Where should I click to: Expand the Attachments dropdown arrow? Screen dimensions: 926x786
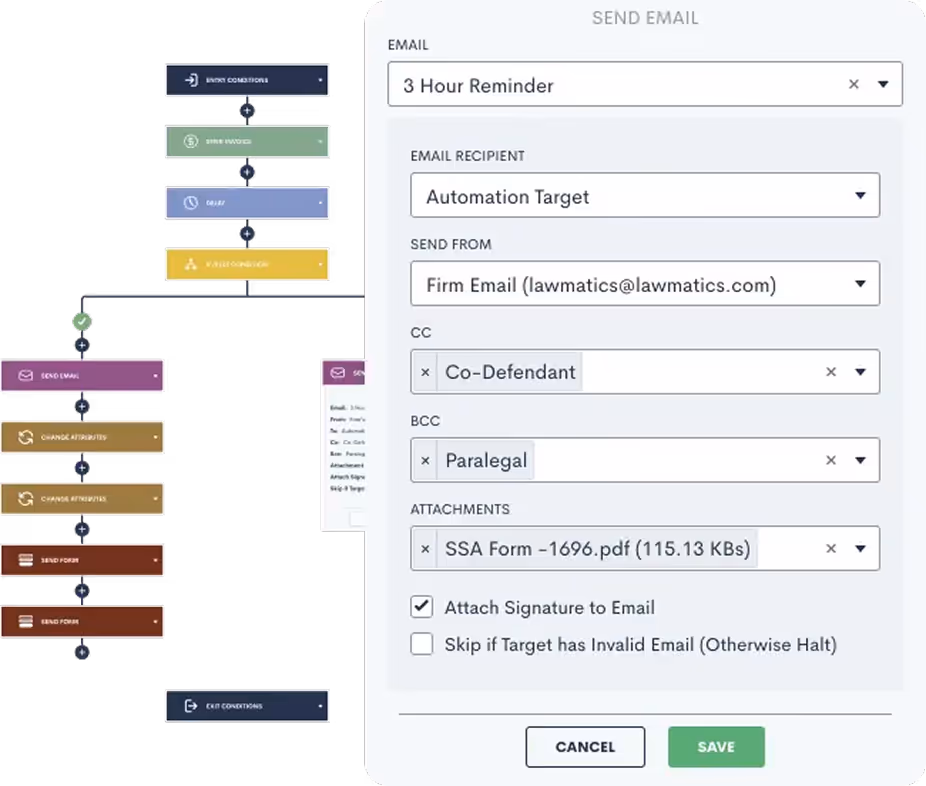(860, 549)
